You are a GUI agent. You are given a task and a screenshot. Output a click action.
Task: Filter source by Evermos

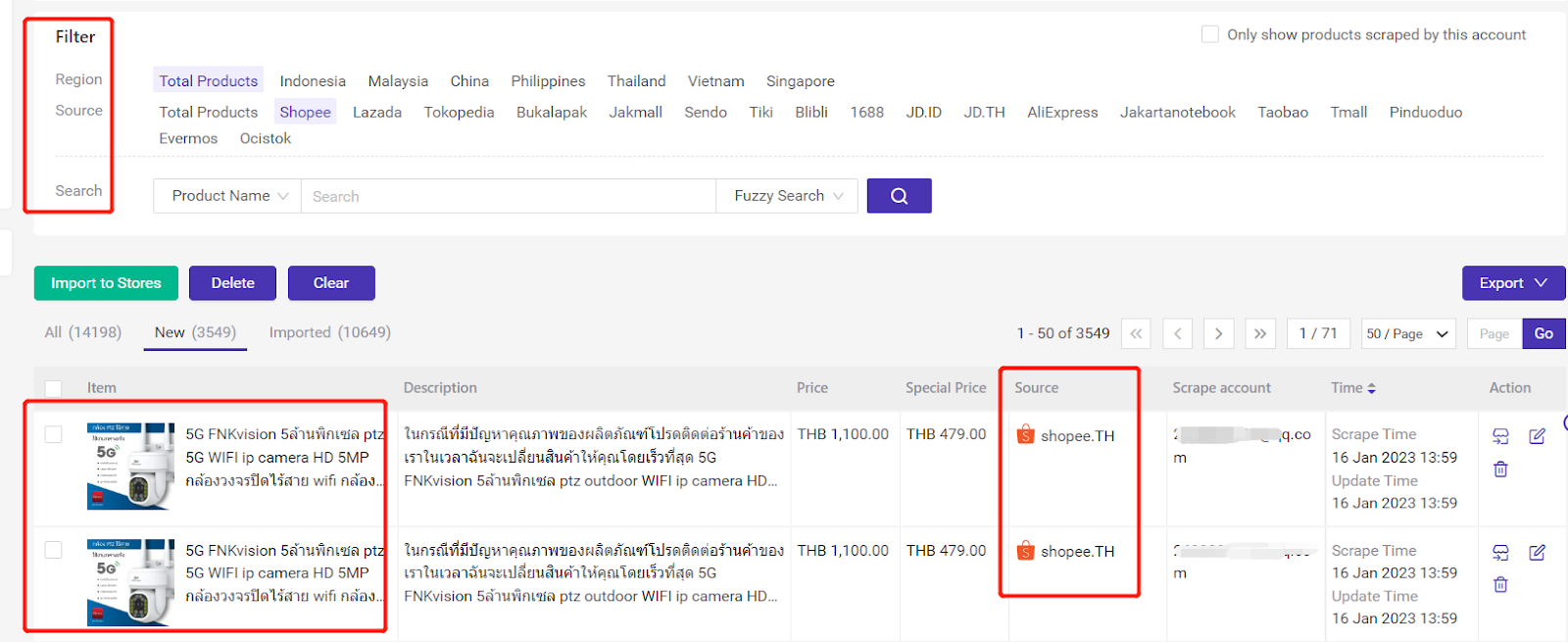coord(188,138)
